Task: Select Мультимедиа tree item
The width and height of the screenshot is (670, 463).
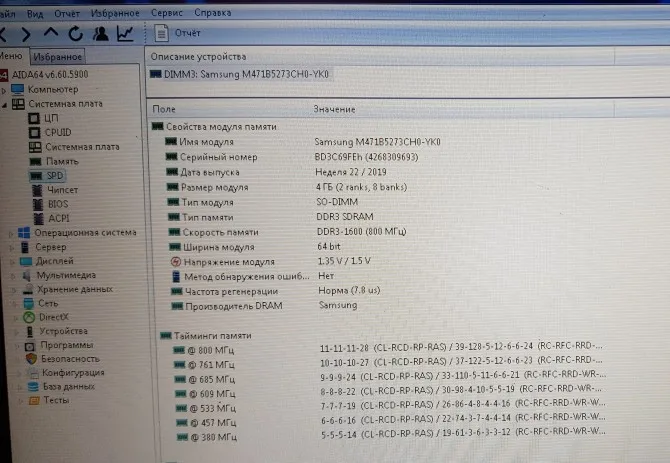Action: click(x=59, y=275)
